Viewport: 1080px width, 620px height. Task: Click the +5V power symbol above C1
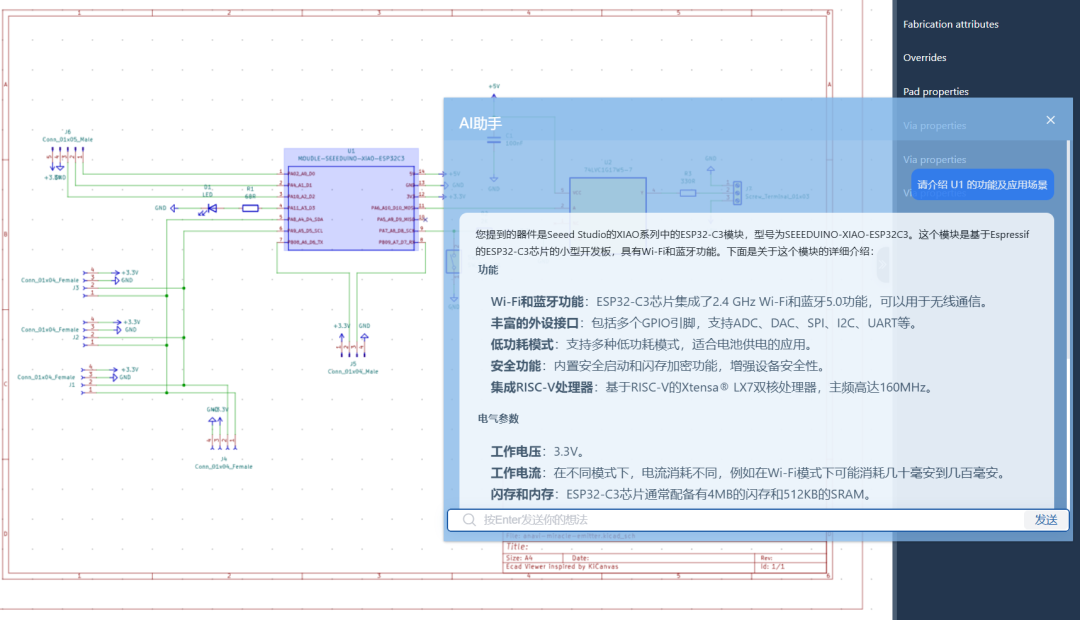coord(494,90)
